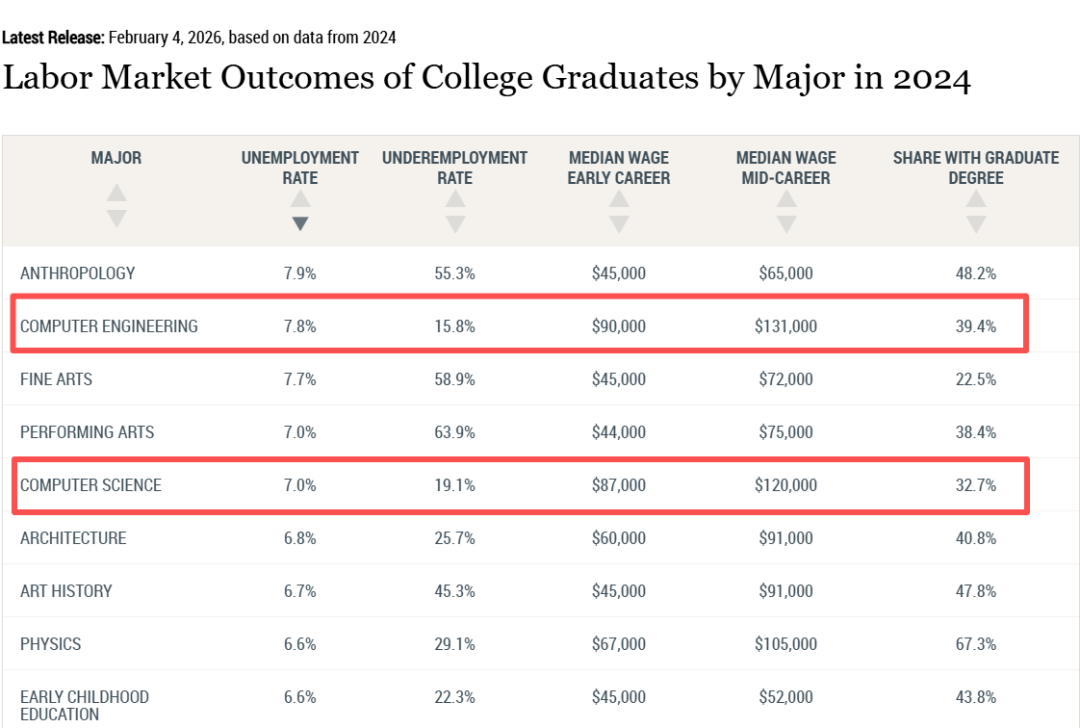This screenshot has height=728, width=1080.
Task: Sort Median Wage Early Career ascending arrow
Action: tap(619, 199)
